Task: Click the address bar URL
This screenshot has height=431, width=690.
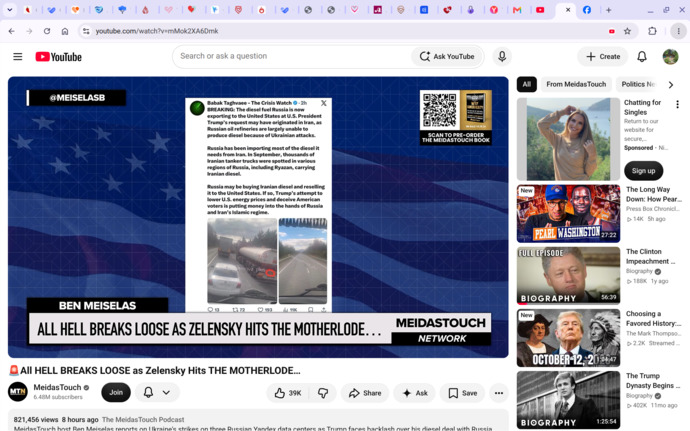Action: pyautogui.click(x=157, y=31)
